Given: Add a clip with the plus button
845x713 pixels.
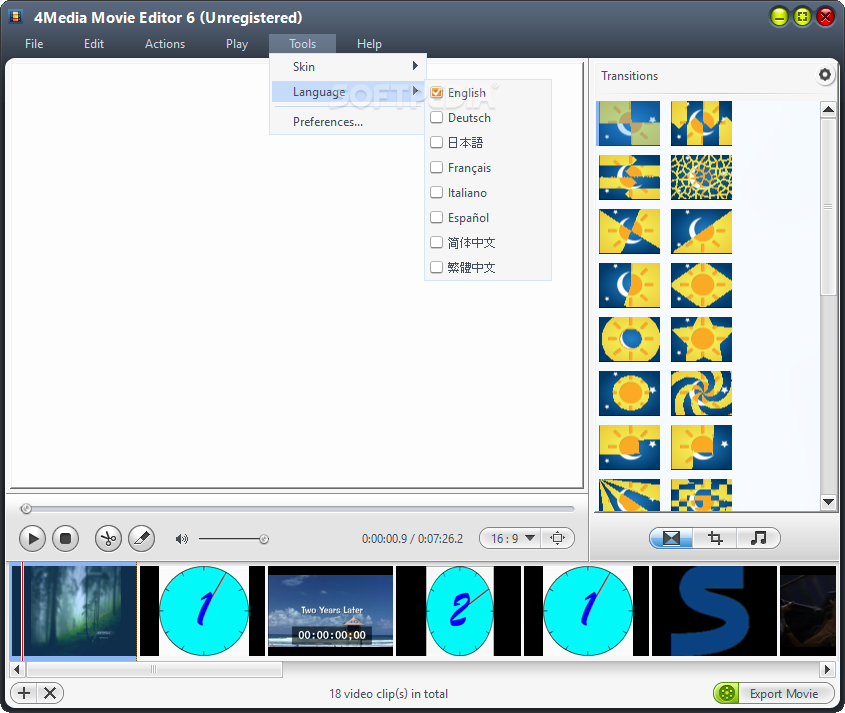Looking at the screenshot, I should click(24, 693).
